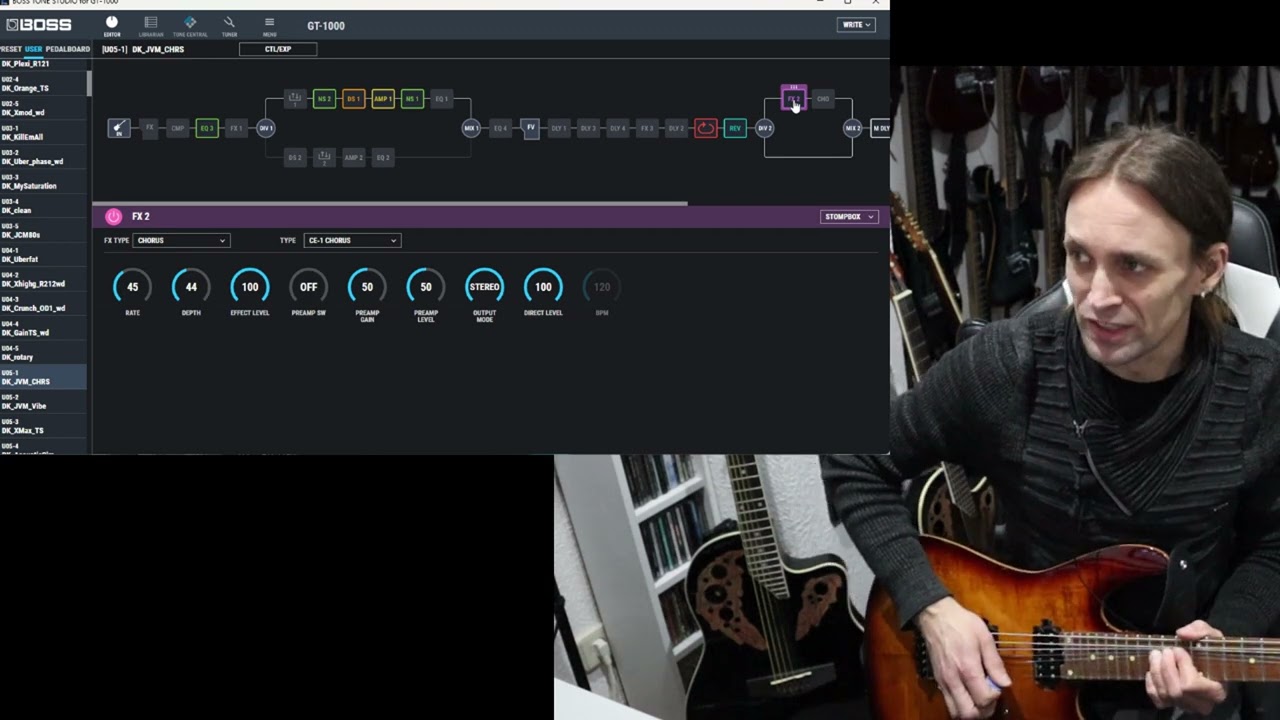The image size is (1280, 720).
Task: Select the REV reverb block
Action: pyautogui.click(x=735, y=128)
